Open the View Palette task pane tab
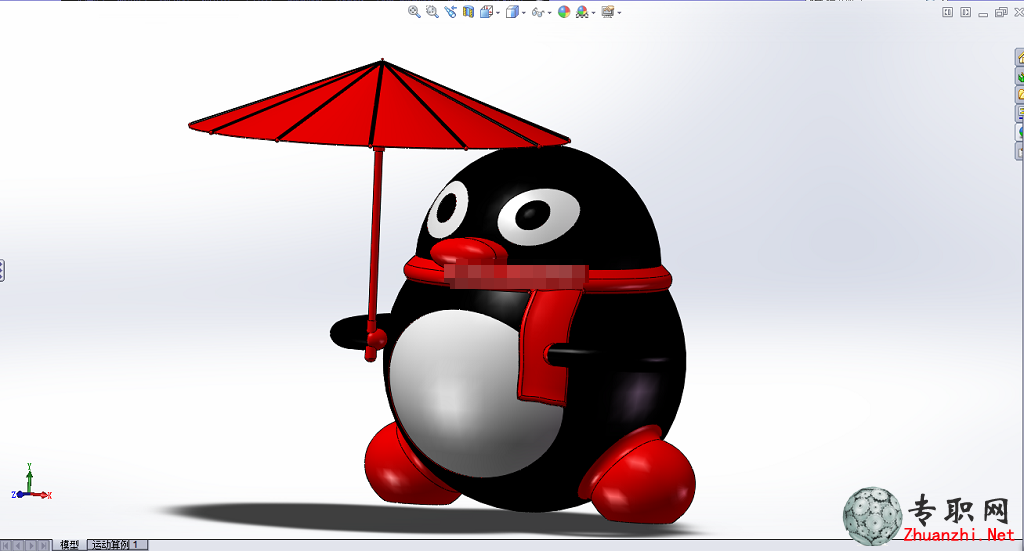Image resolution: width=1024 pixels, height=551 pixels. 1019,114
